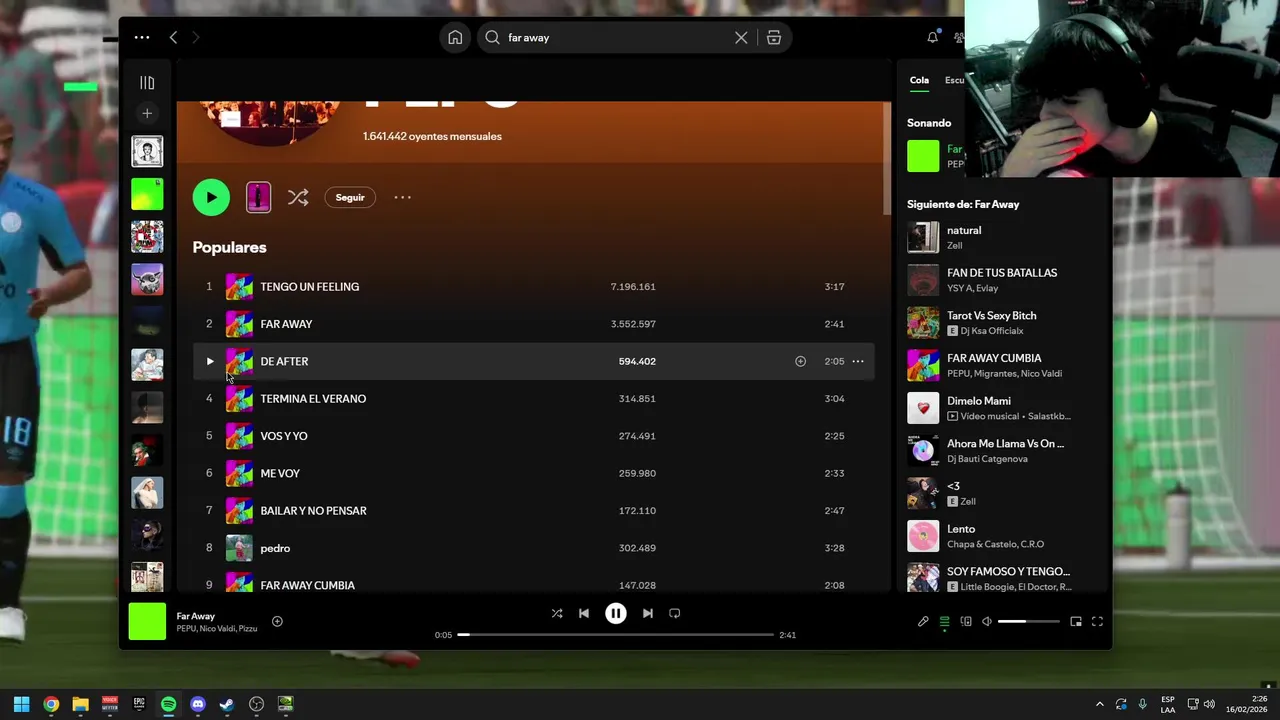Skip to the next track
Viewport: 1280px width, 720px height.
click(x=648, y=613)
